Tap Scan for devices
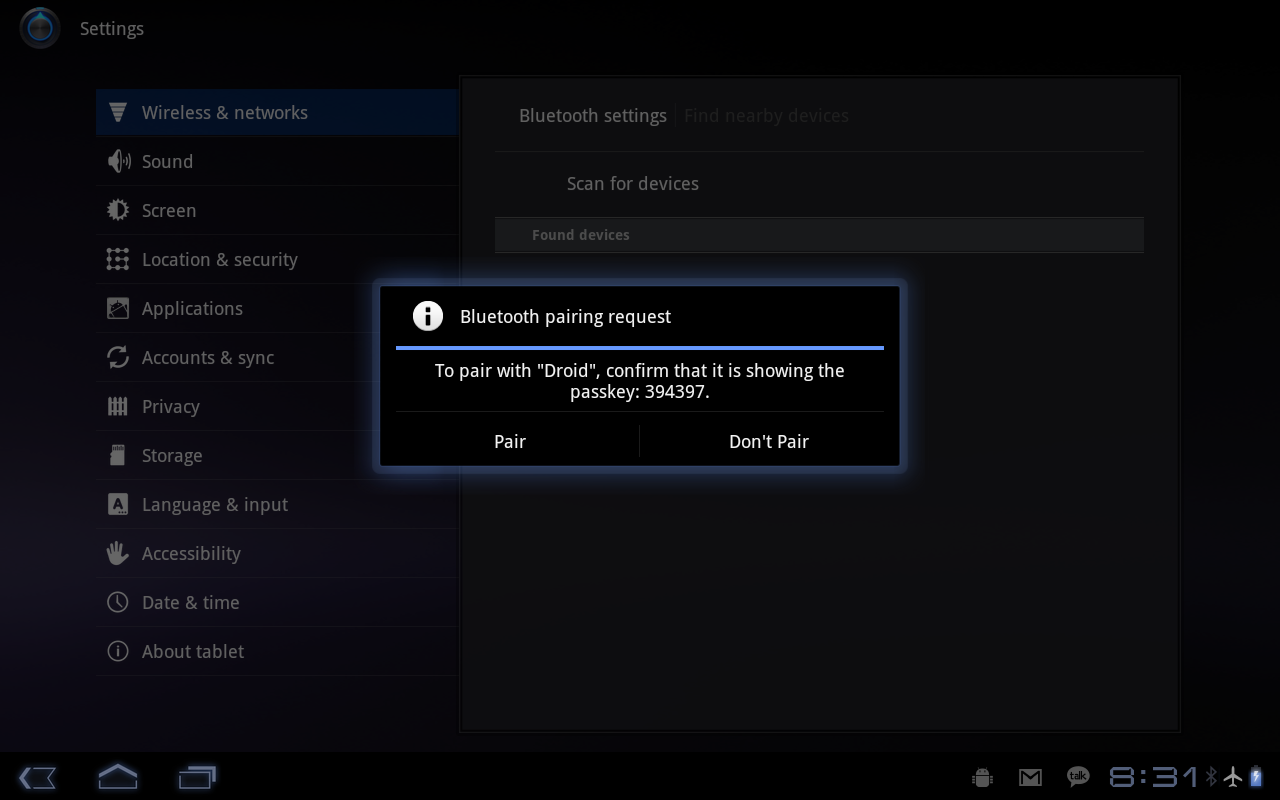Image resolution: width=1280 pixels, height=800 pixels. click(633, 184)
